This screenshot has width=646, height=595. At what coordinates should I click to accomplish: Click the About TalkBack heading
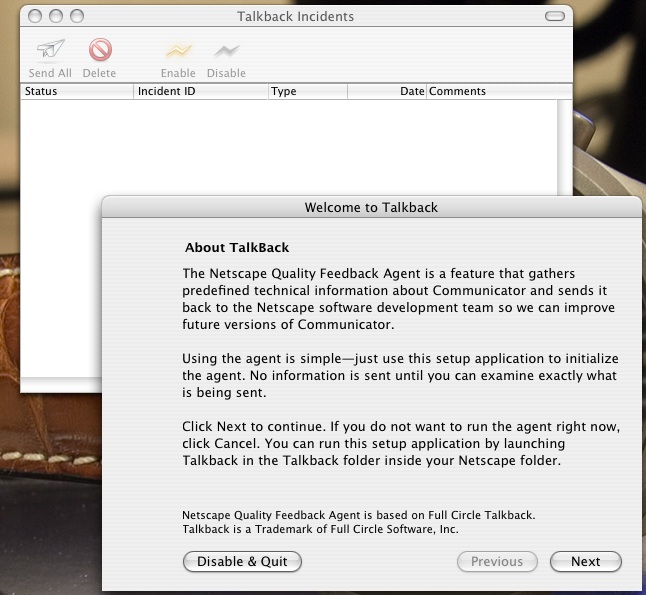point(237,247)
